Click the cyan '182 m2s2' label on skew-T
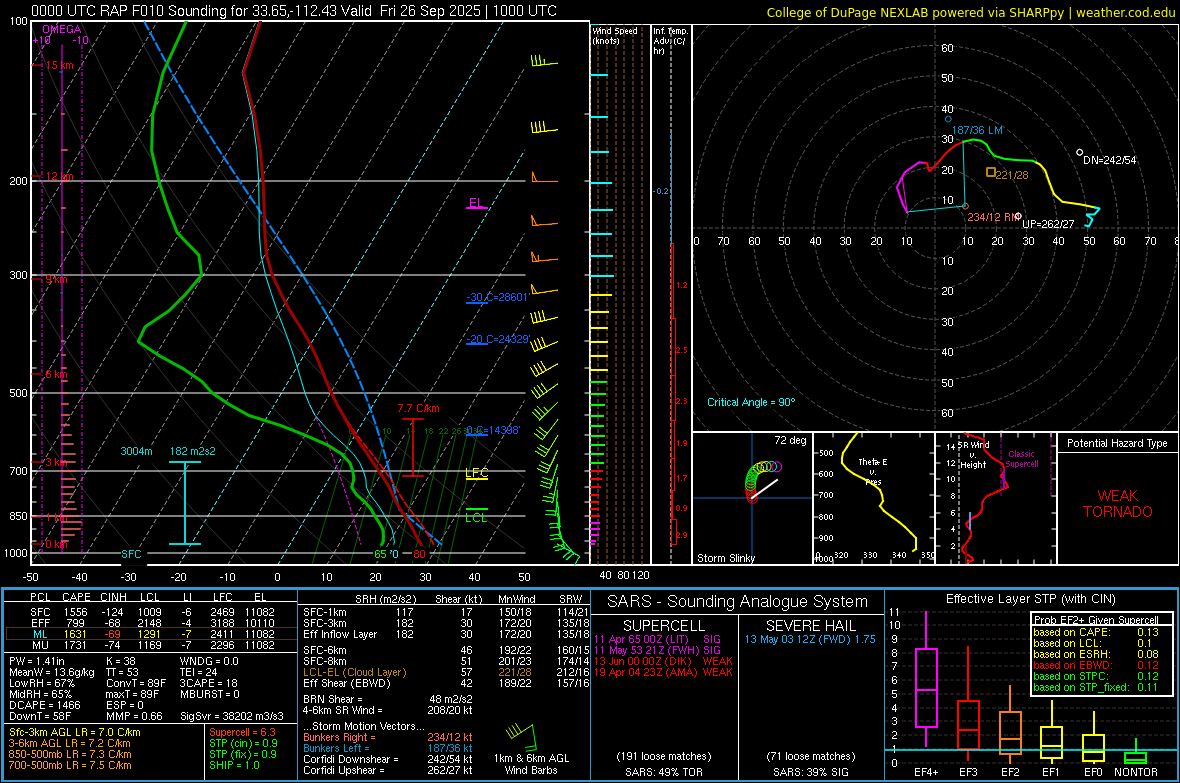The height and width of the screenshot is (783, 1180). pyautogui.click(x=193, y=451)
